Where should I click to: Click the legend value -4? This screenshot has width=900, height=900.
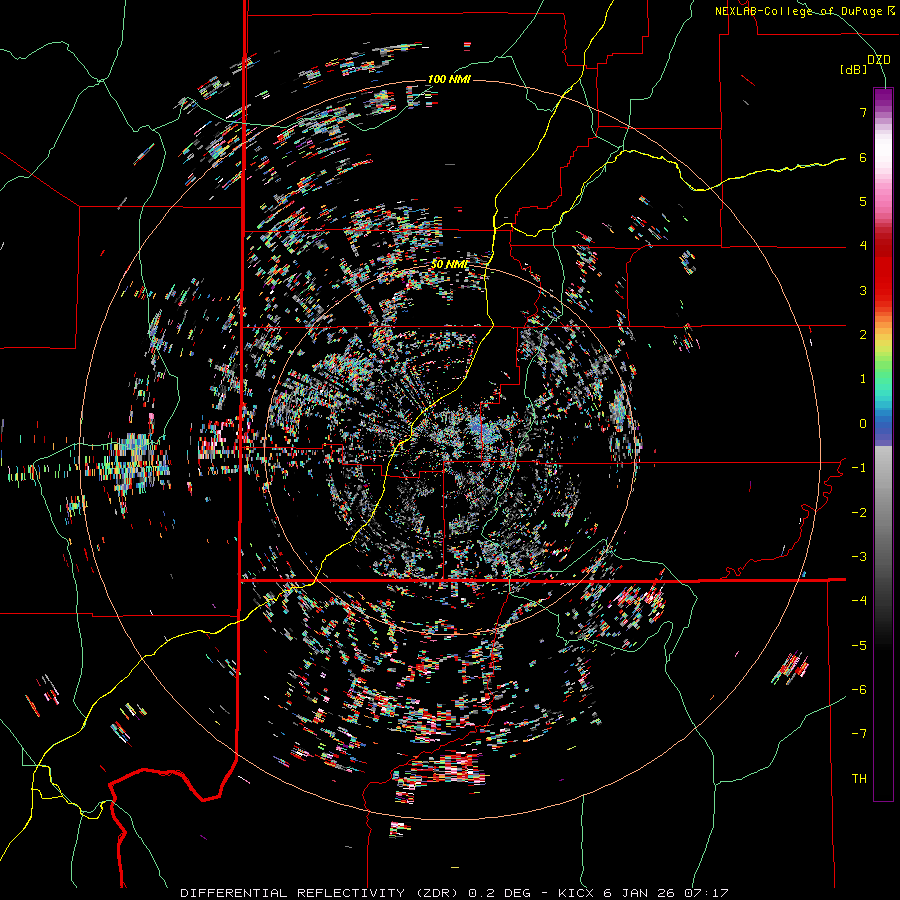tap(859, 601)
